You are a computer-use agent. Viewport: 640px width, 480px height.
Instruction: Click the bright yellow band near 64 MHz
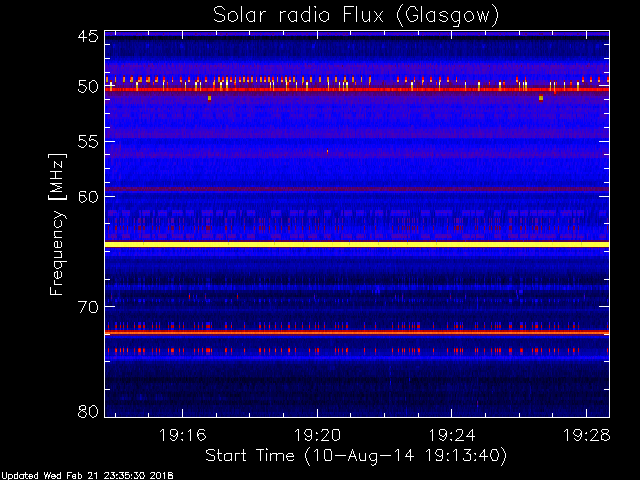pyautogui.click(x=357, y=244)
